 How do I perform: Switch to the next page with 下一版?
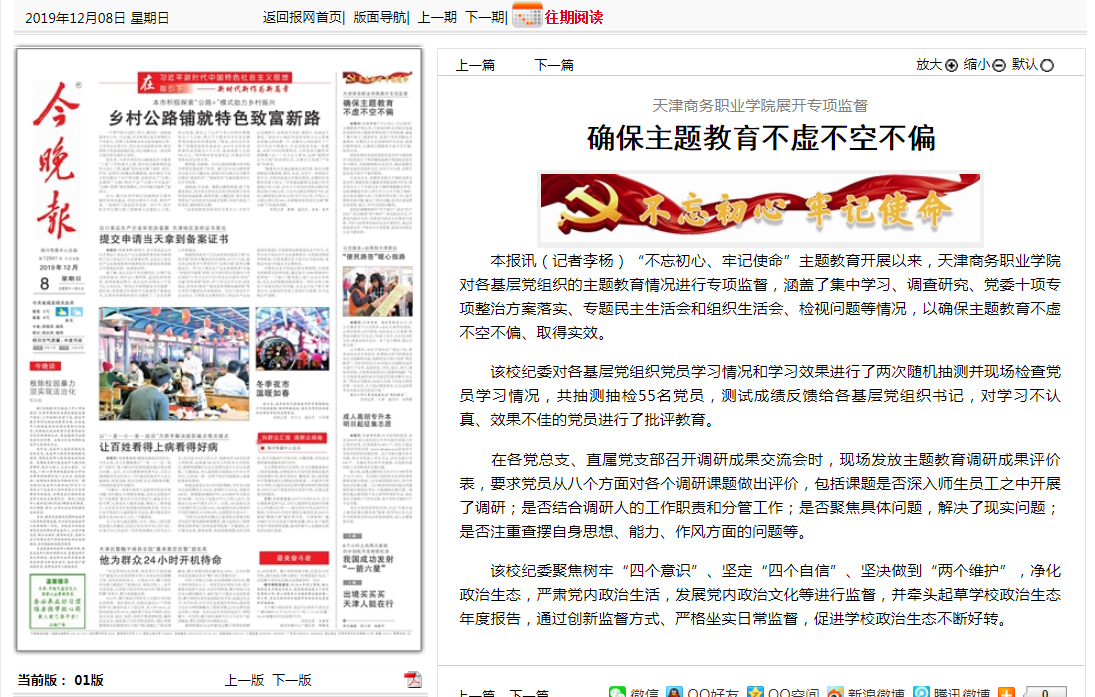(292, 680)
